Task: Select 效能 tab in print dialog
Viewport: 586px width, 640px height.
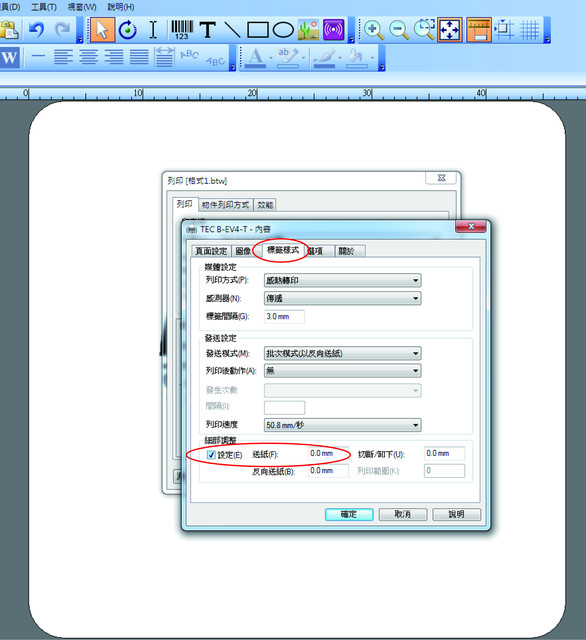Action: point(265,205)
